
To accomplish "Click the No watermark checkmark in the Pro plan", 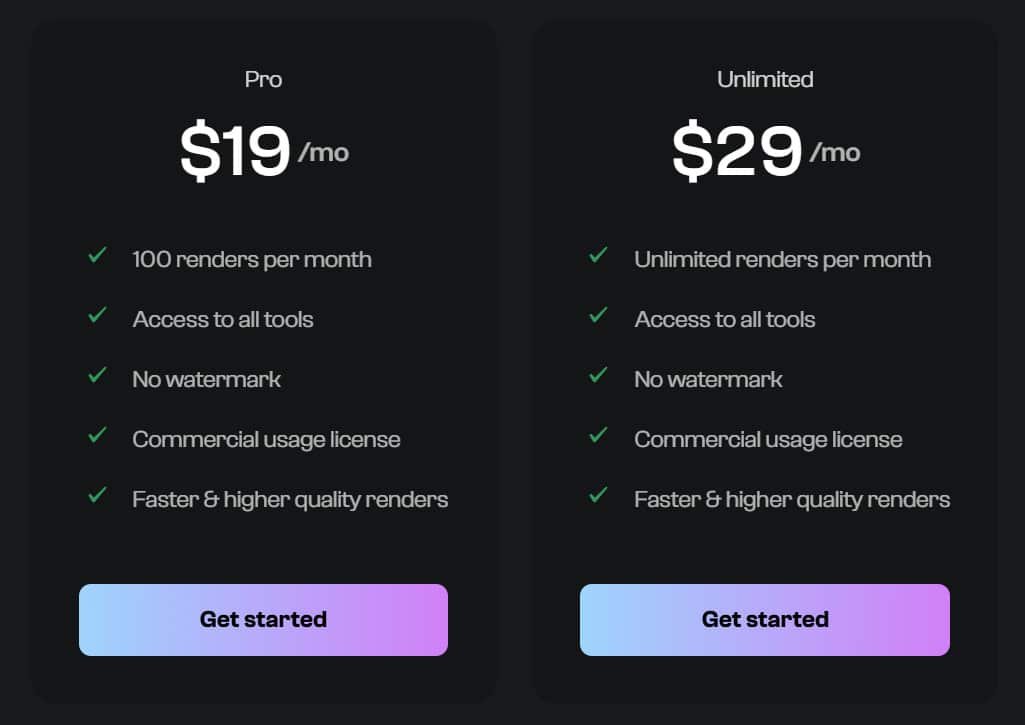I will click(97, 375).
